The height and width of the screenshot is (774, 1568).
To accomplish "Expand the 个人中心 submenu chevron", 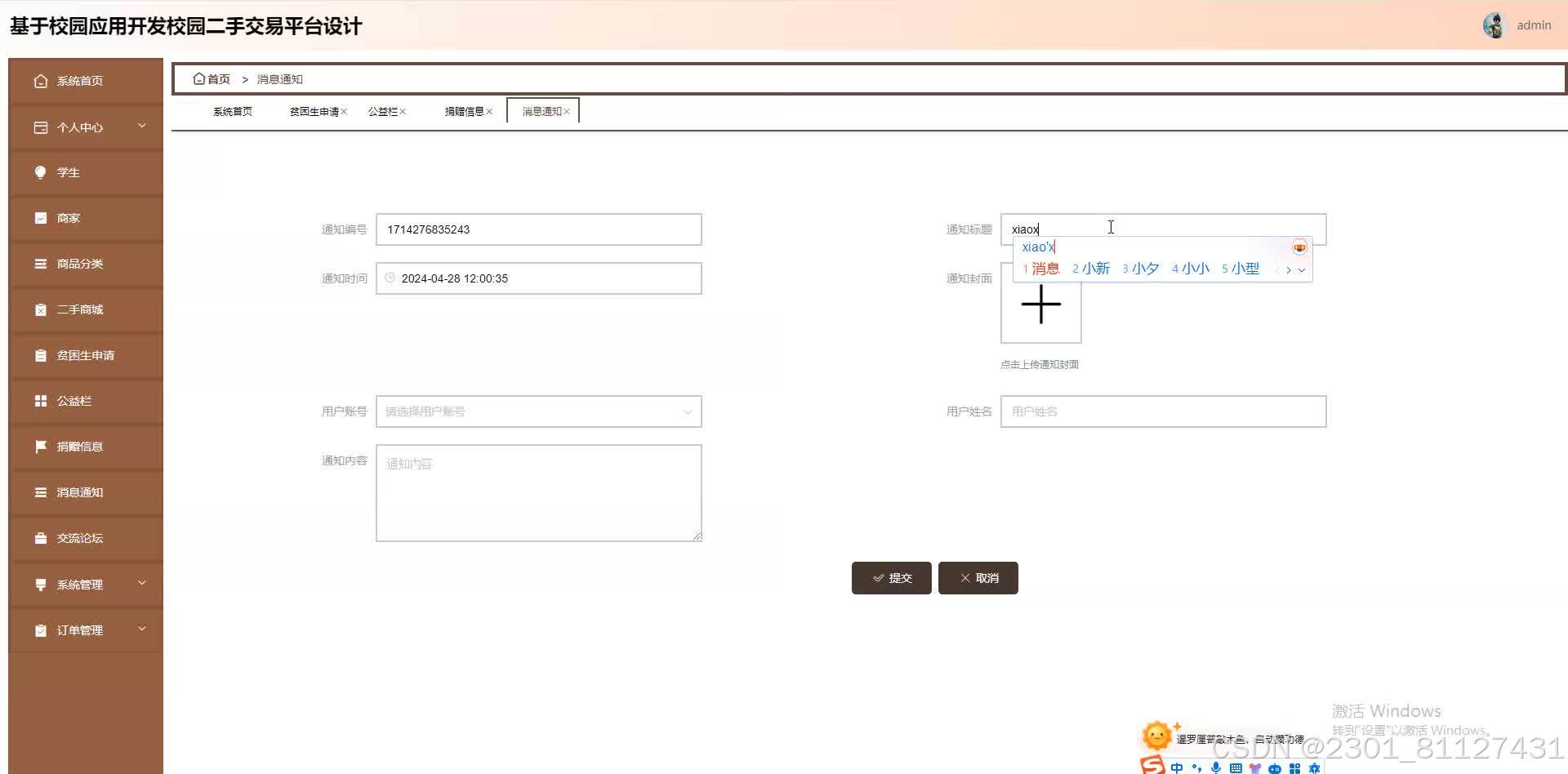I will [x=142, y=126].
